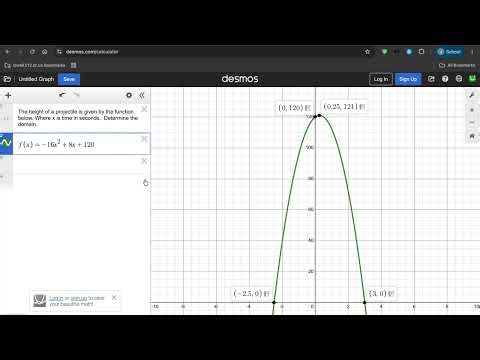Zoom in using the graph plus button
Screen dimensions: 480x360
pos(472,110)
